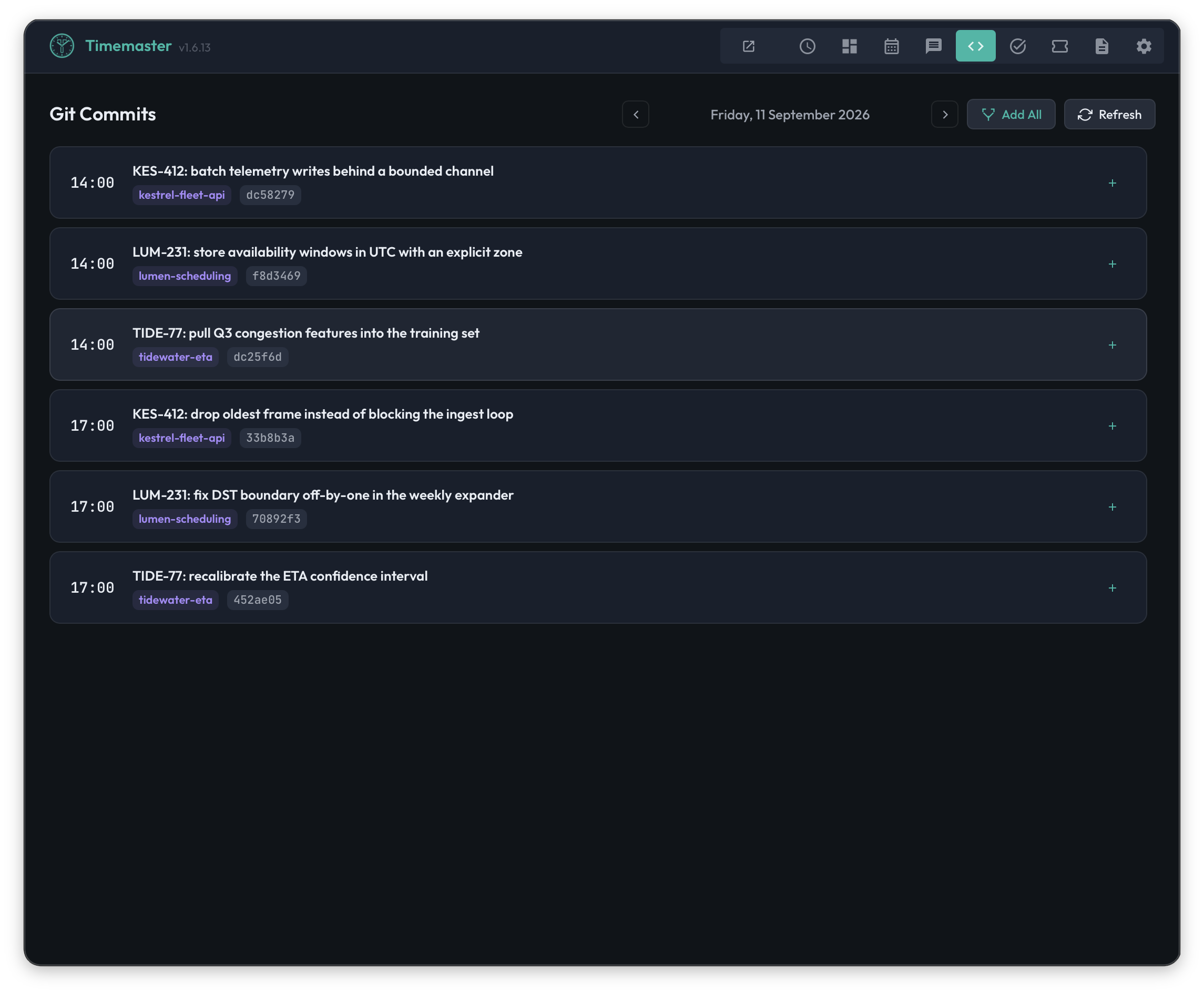Select commit title TIDE-77: recalibrate the ETA

(280, 576)
